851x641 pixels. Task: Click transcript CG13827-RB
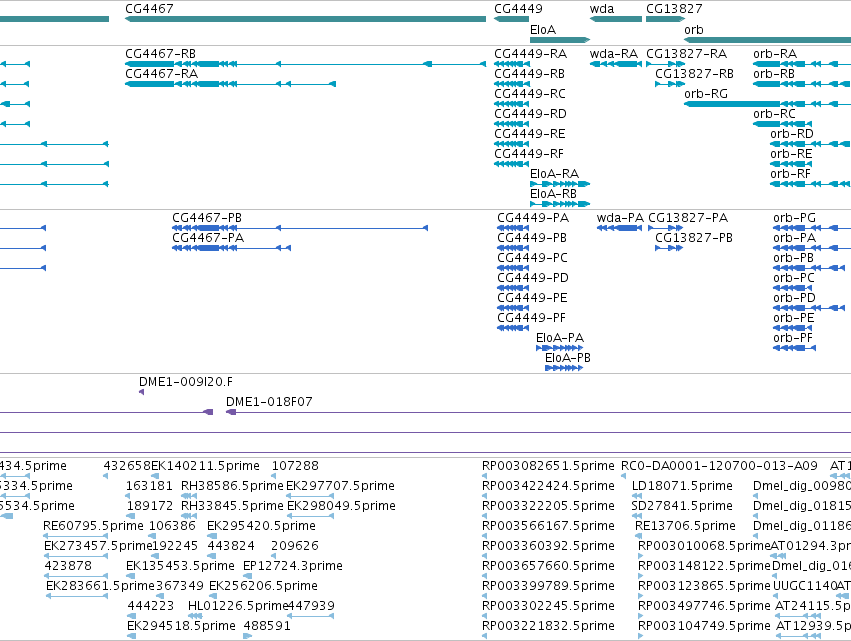coord(670,84)
